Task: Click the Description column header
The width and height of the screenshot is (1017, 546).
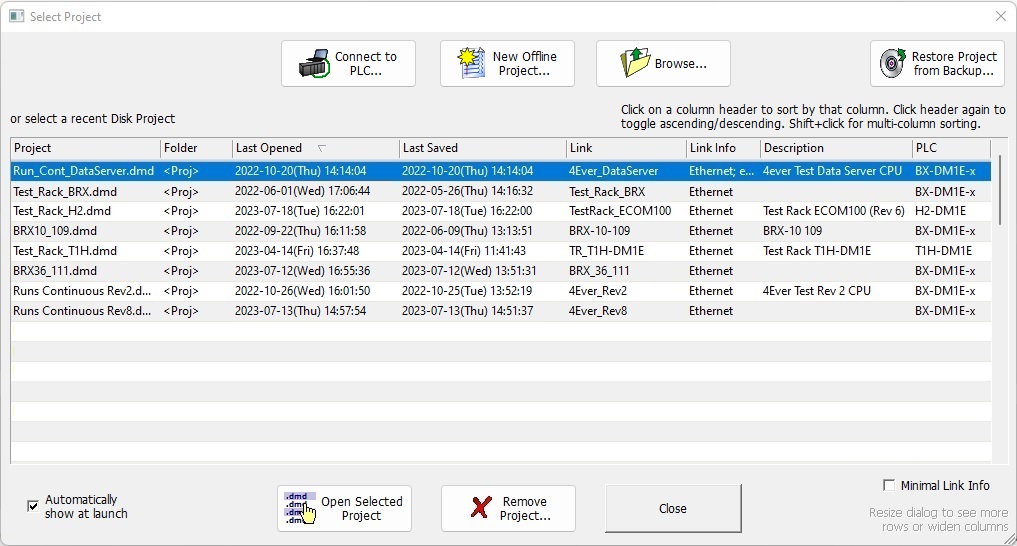Action: click(x=794, y=148)
